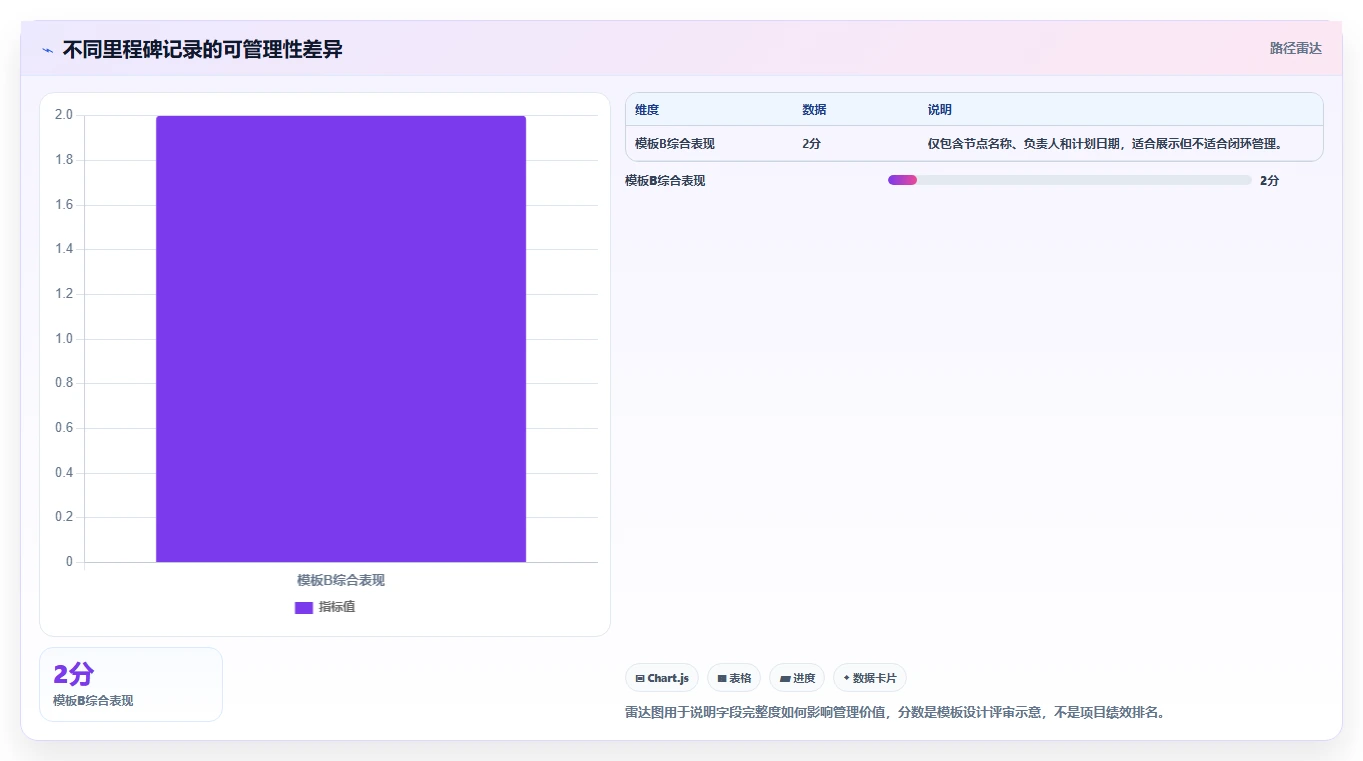Image resolution: width=1363 pixels, height=761 pixels.
Task: Click the 路径雷达 label in header
Action: [1295, 48]
